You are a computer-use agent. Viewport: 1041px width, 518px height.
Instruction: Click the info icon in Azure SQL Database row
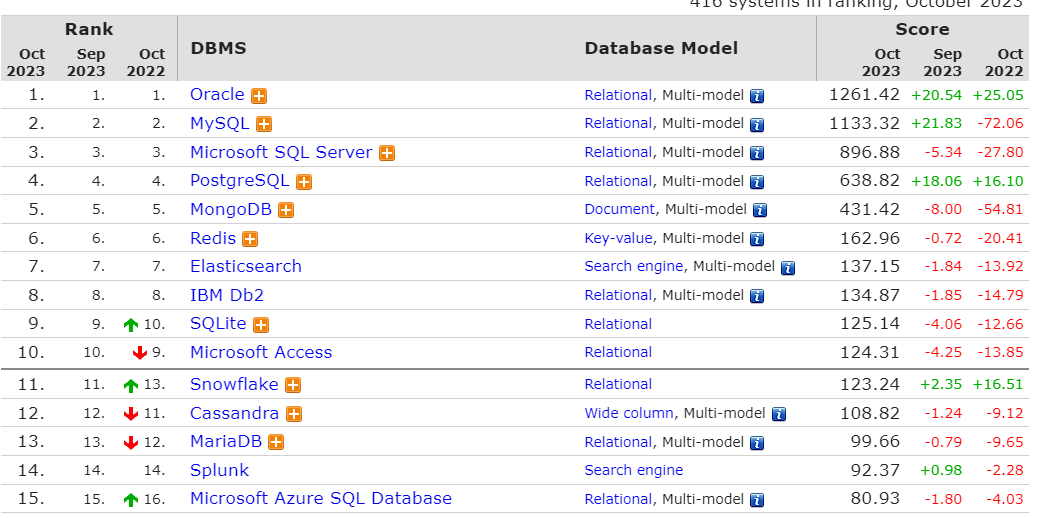(x=757, y=500)
